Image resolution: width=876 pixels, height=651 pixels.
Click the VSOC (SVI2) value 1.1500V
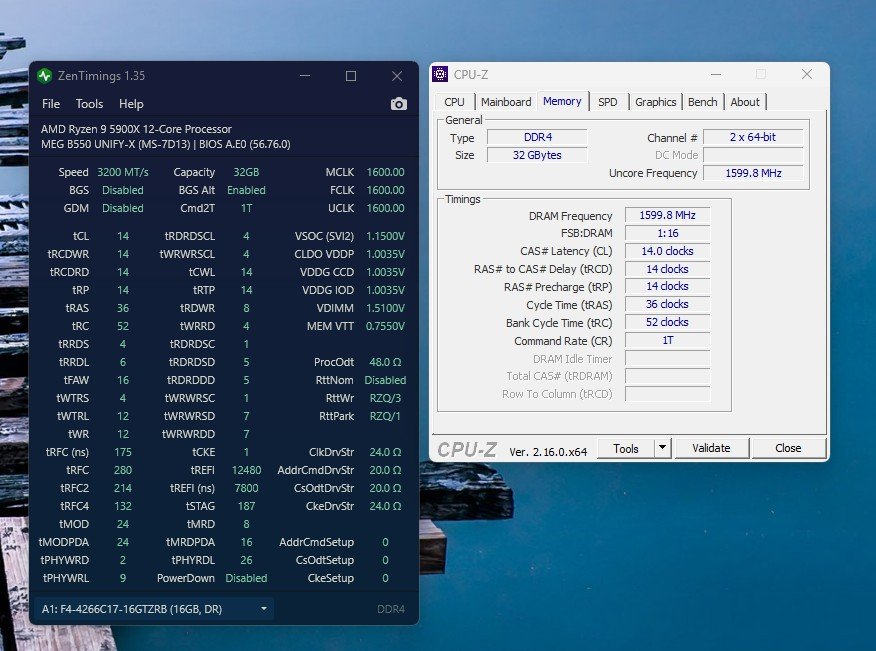coord(385,236)
